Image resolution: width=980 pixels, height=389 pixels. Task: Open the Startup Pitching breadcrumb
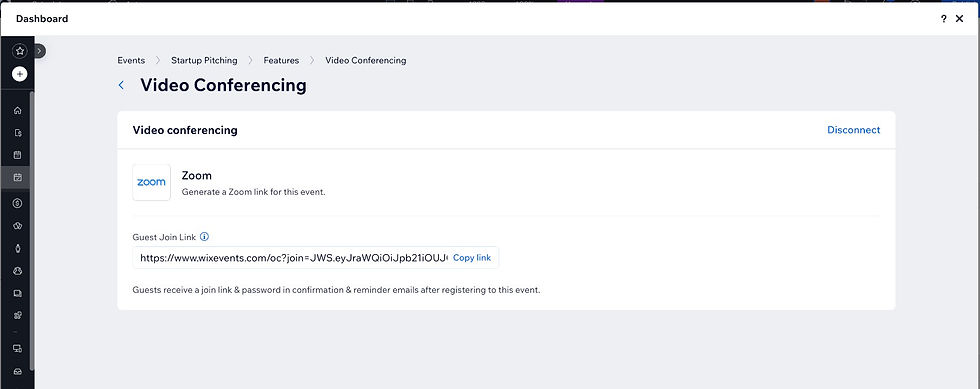tap(204, 61)
